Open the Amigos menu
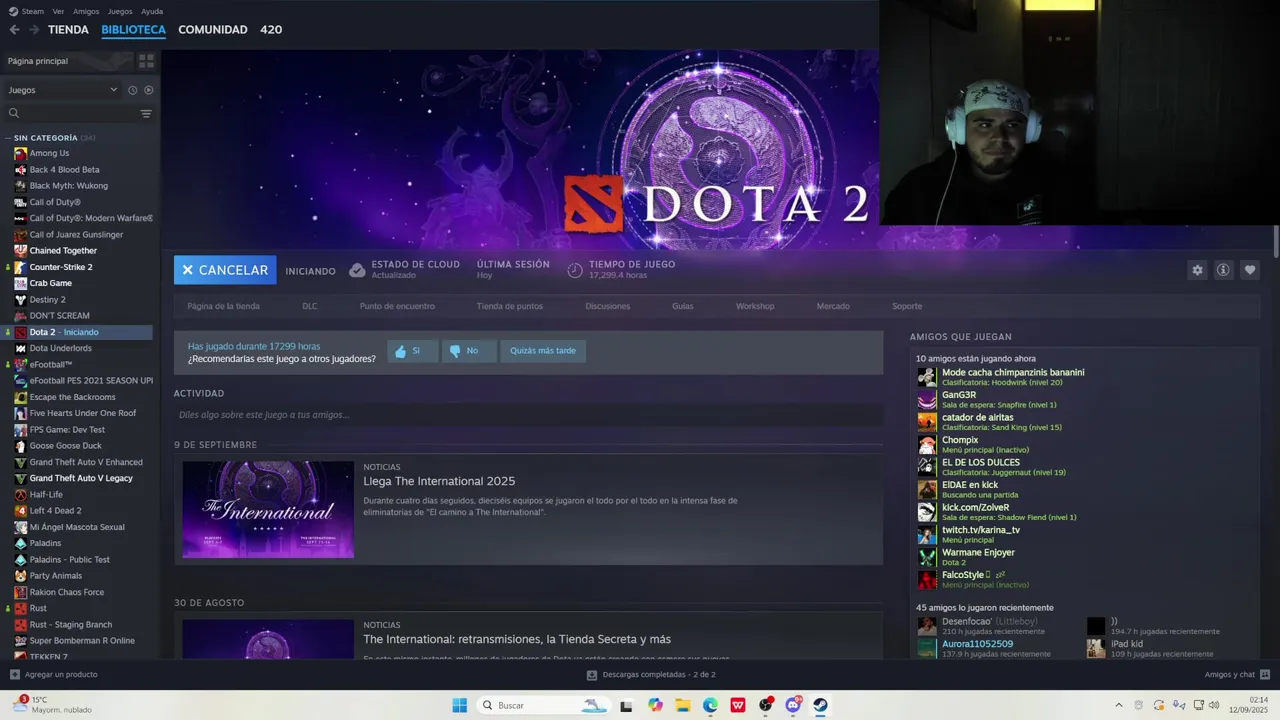The height and width of the screenshot is (720, 1280). tap(86, 11)
